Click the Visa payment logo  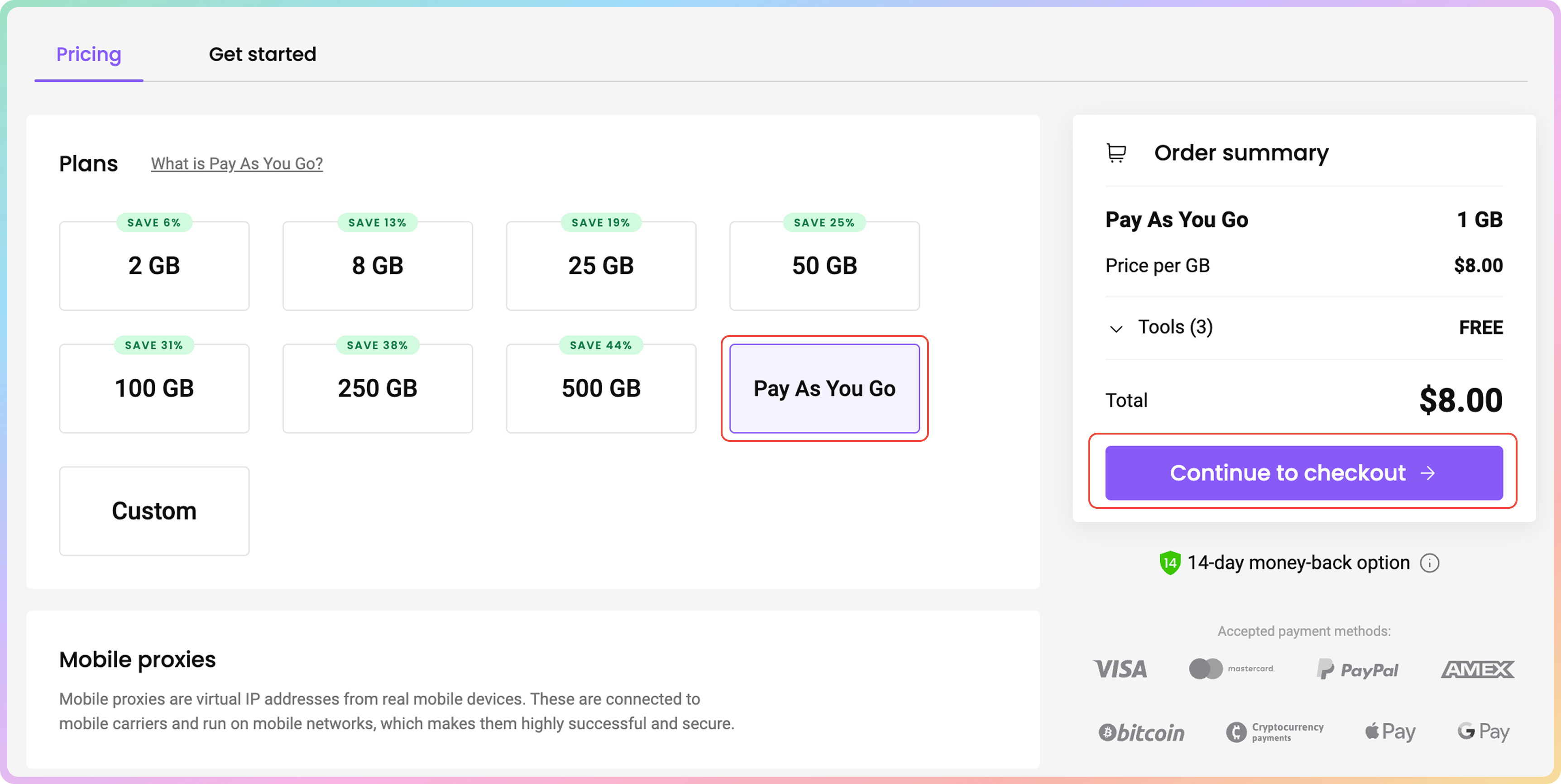pyautogui.click(x=1120, y=669)
